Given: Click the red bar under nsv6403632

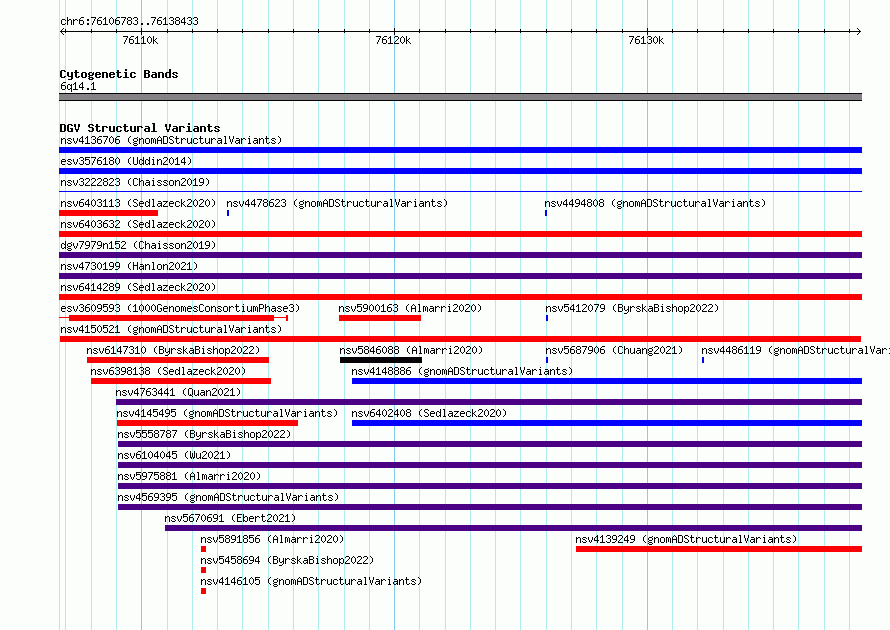Looking at the screenshot, I should 460,234.
